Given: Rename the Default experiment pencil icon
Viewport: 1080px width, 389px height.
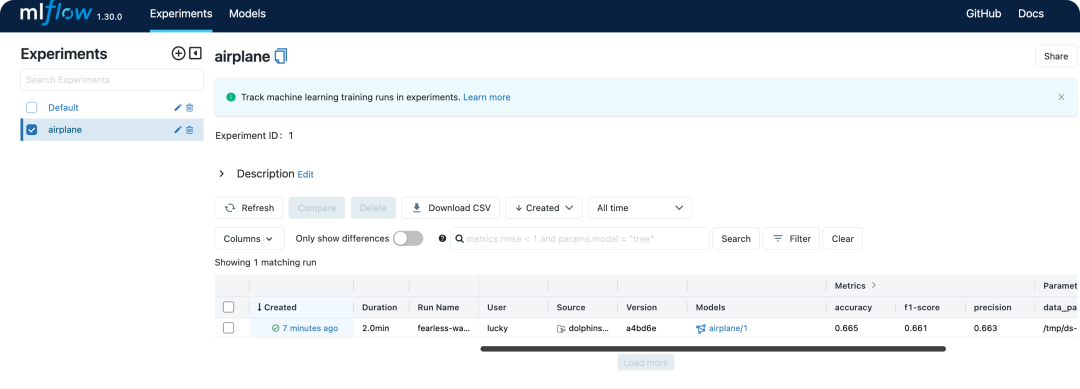Looking at the screenshot, I should (178, 108).
